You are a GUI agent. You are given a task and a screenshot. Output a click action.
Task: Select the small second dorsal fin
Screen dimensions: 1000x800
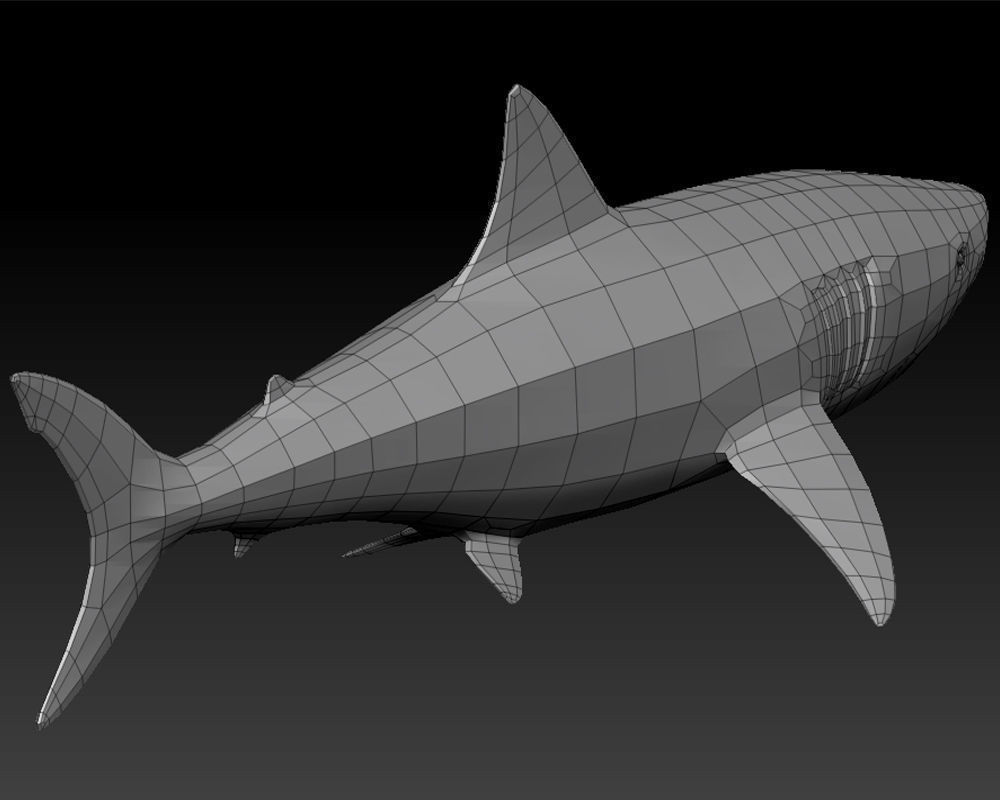pos(277,389)
